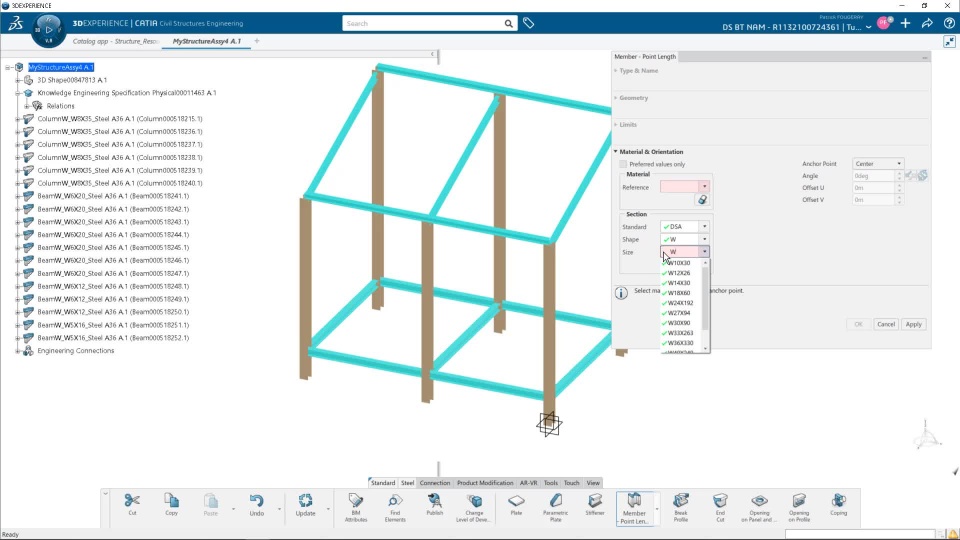Expand the Limits section
This screenshot has height=540, width=960.
(x=626, y=125)
